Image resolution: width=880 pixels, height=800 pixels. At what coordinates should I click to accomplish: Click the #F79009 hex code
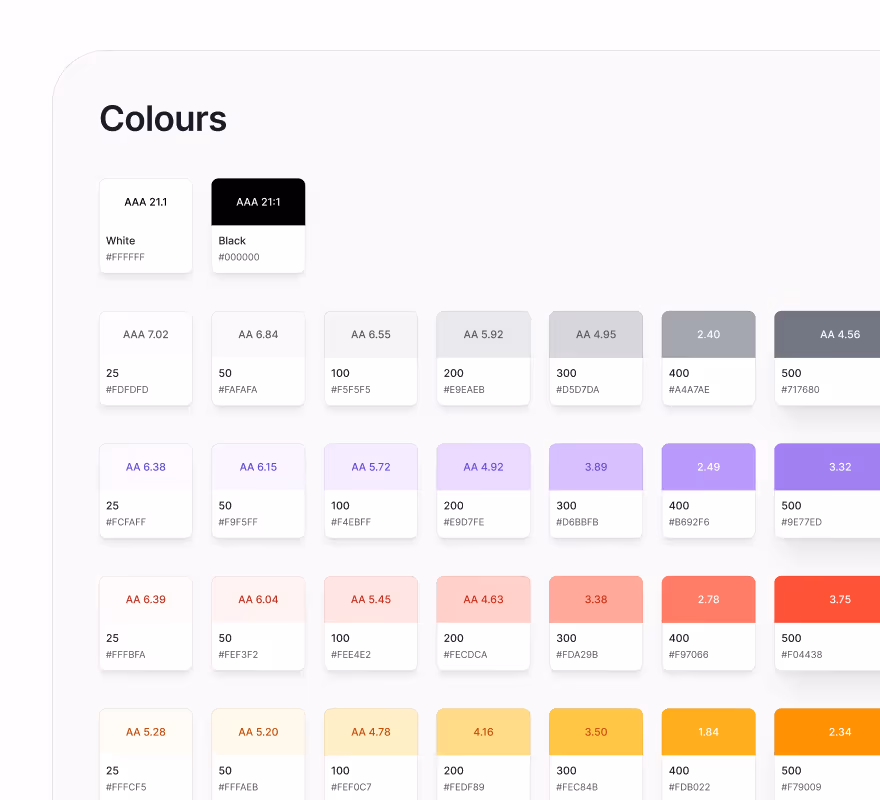click(801, 787)
